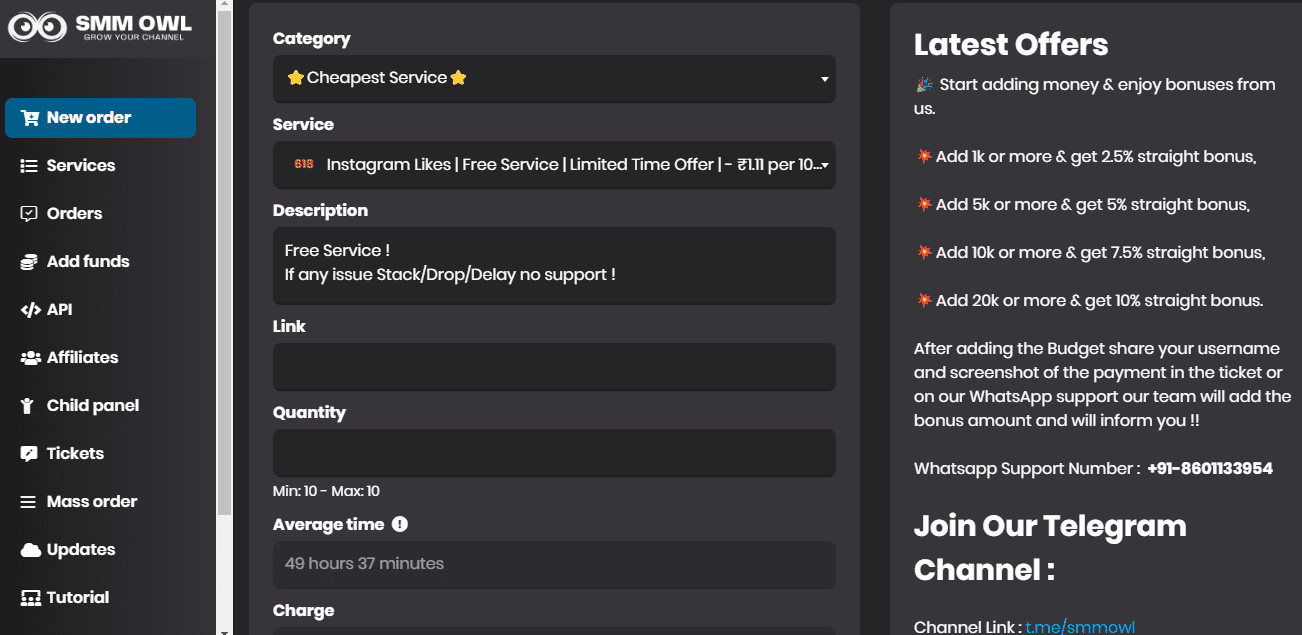This screenshot has height=635, width=1302.
Task: Open the Category dropdown
Action: point(554,78)
